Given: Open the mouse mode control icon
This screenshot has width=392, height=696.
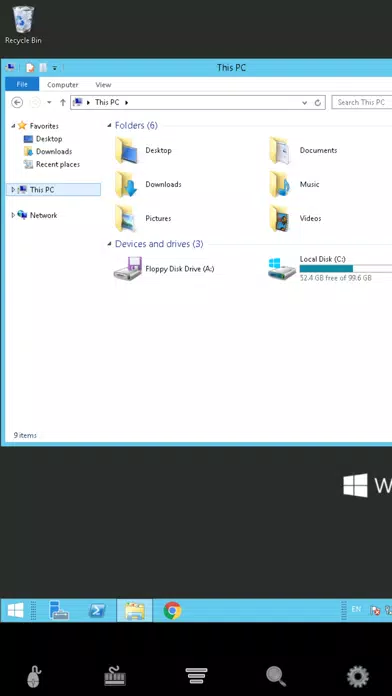Looking at the screenshot, I should pyautogui.click(x=34, y=676).
